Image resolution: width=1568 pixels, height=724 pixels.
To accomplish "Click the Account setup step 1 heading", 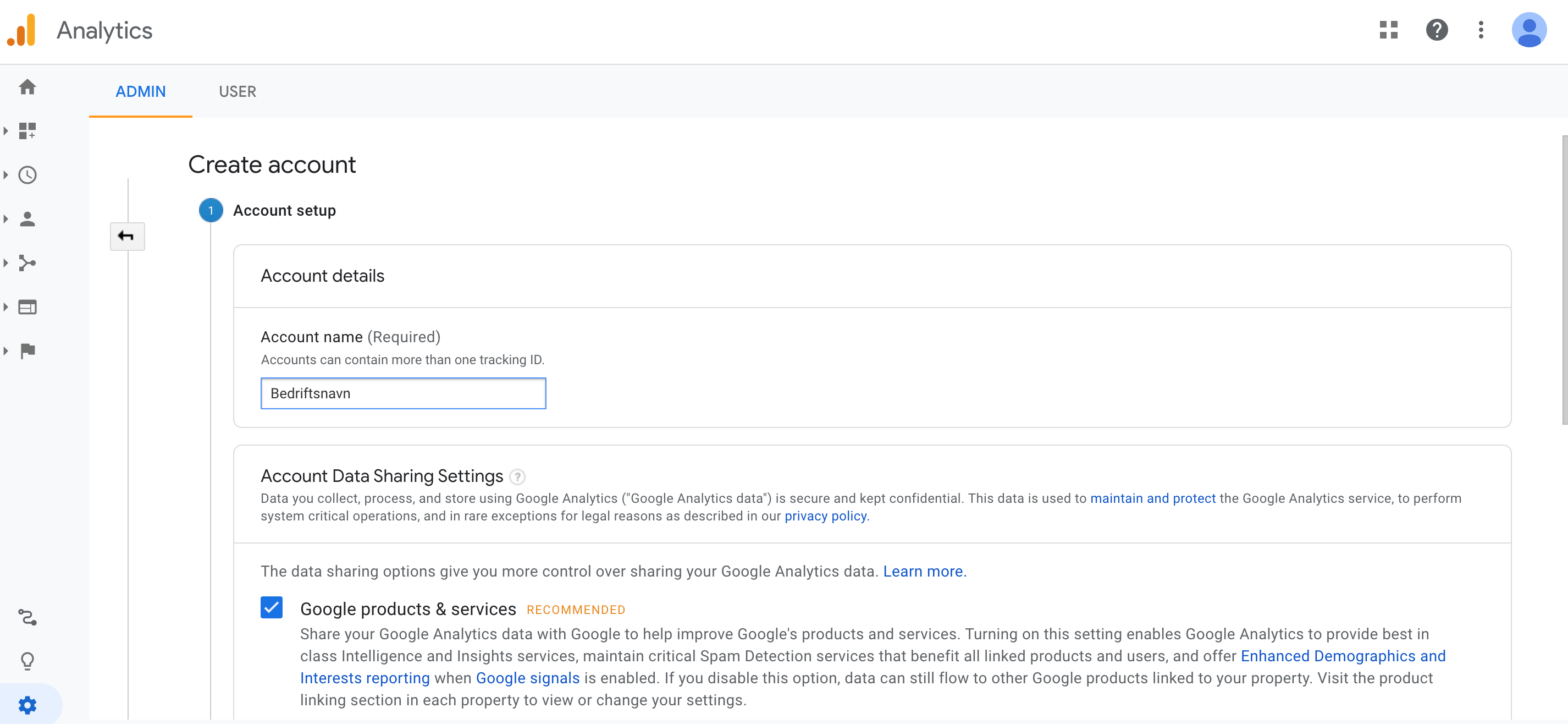I will [x=284, y=210].
